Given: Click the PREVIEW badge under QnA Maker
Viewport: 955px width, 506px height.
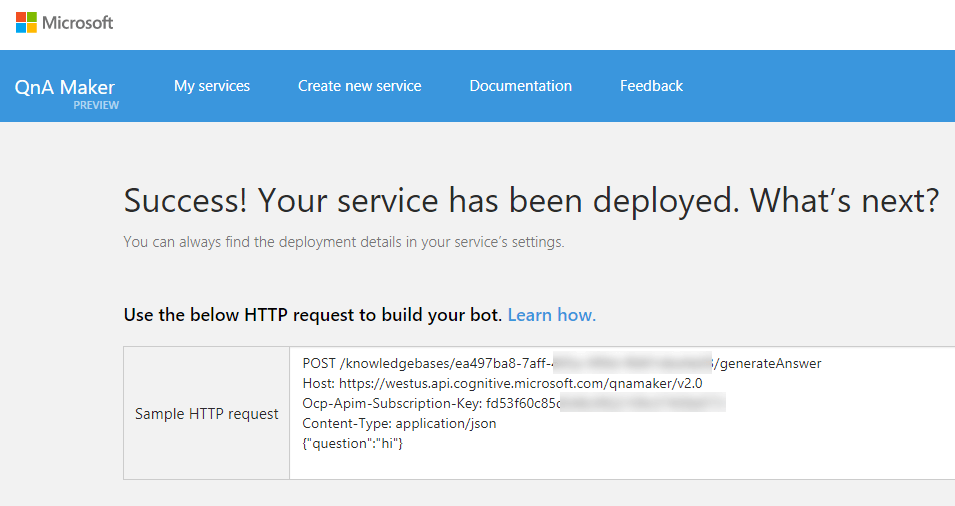Looking at the screenshot, I should coord(96,105).
